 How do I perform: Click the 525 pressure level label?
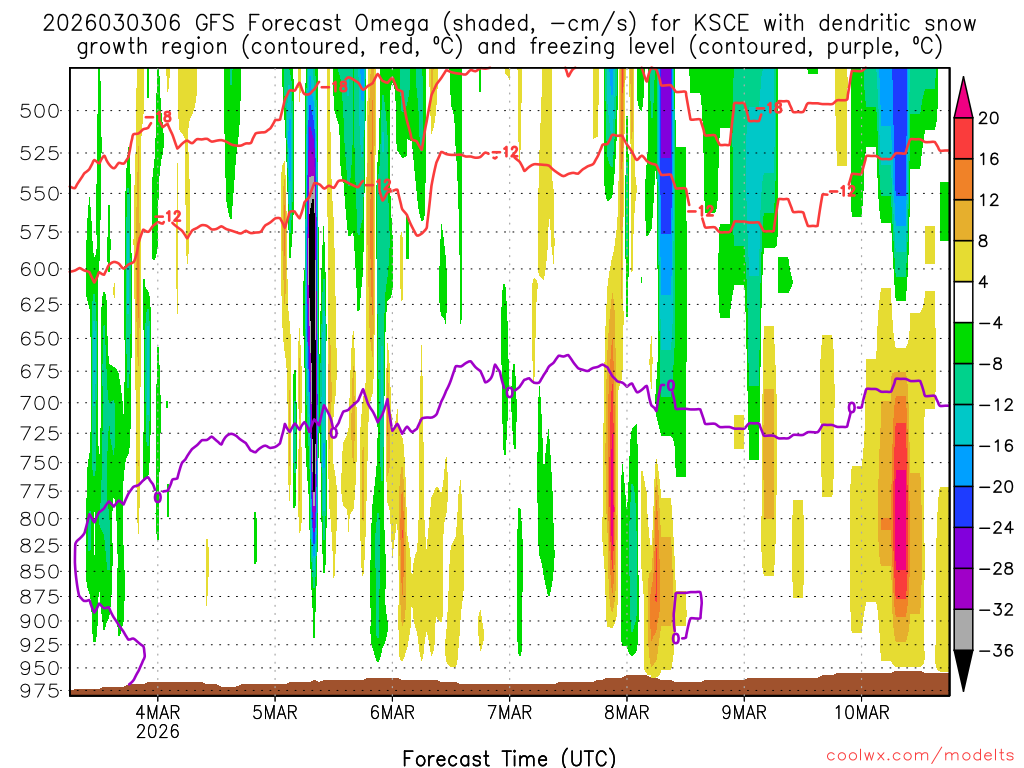[39, 153]
